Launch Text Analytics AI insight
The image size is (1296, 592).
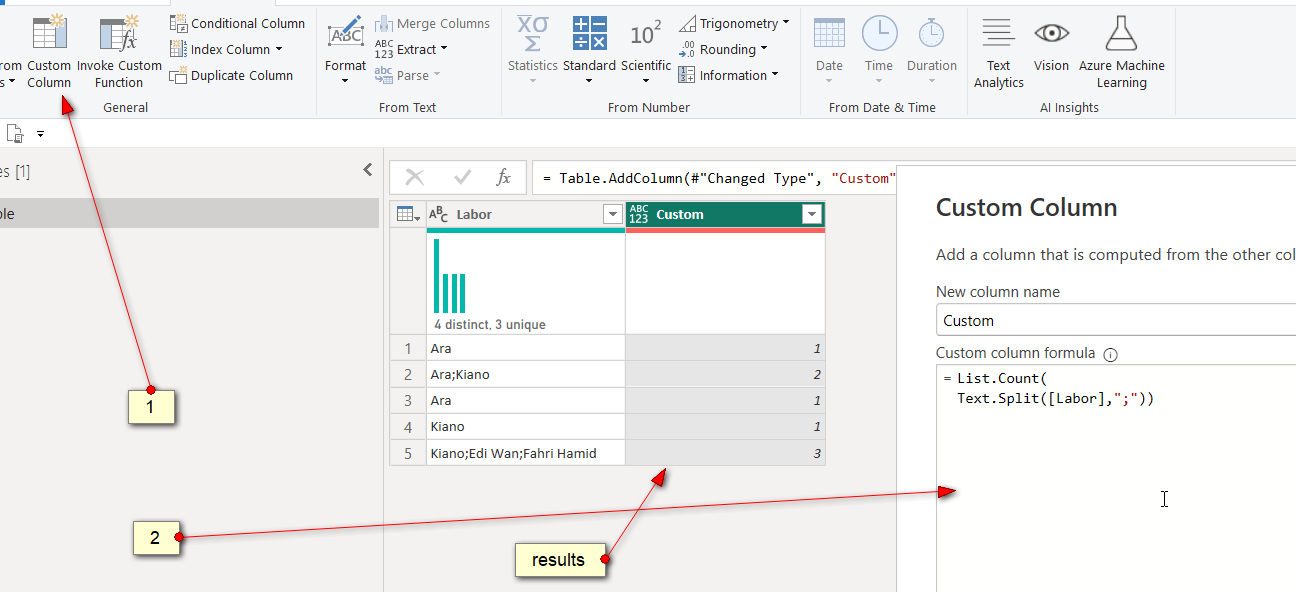pyautogui.click(x=998, y=52)
